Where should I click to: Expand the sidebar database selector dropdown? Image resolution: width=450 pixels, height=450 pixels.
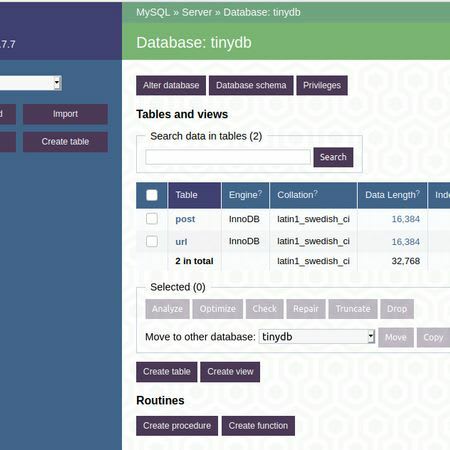click(30, 83)
